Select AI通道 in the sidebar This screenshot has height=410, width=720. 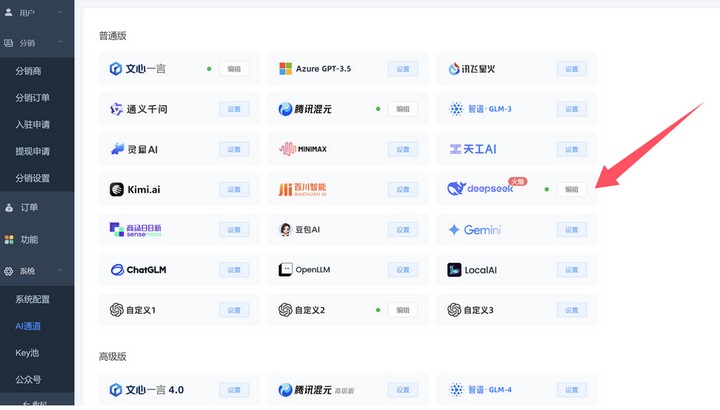[28, 326]
